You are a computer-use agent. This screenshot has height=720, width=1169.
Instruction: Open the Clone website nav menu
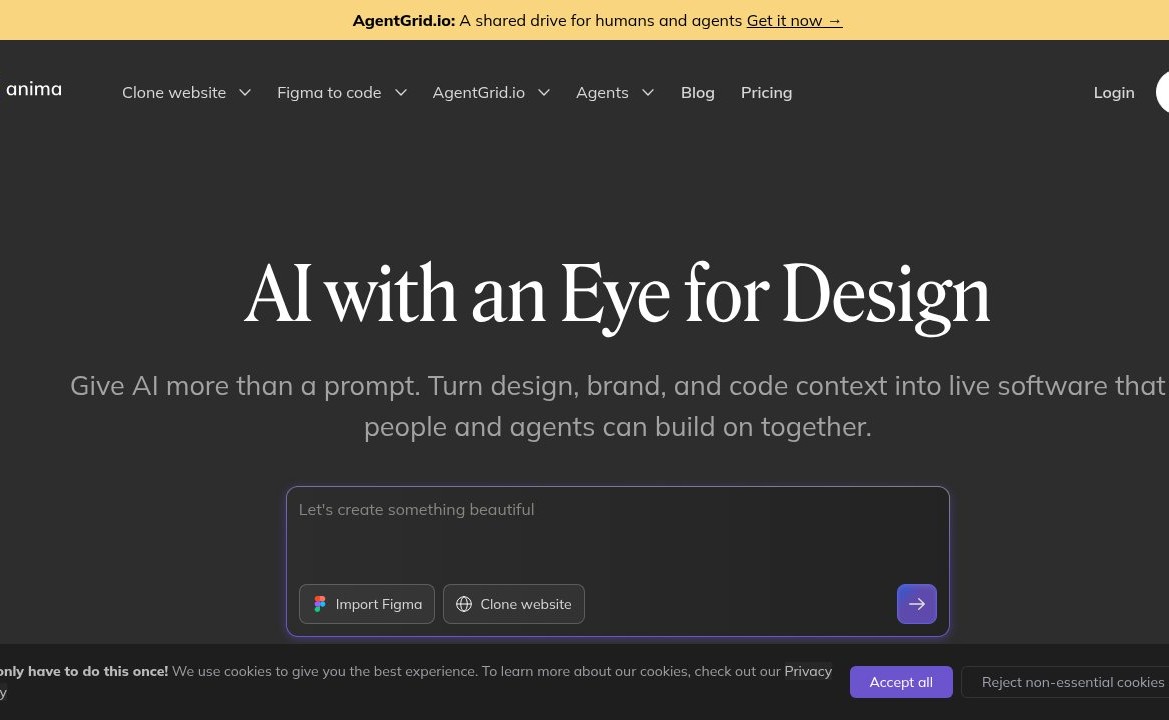point(174,92)
